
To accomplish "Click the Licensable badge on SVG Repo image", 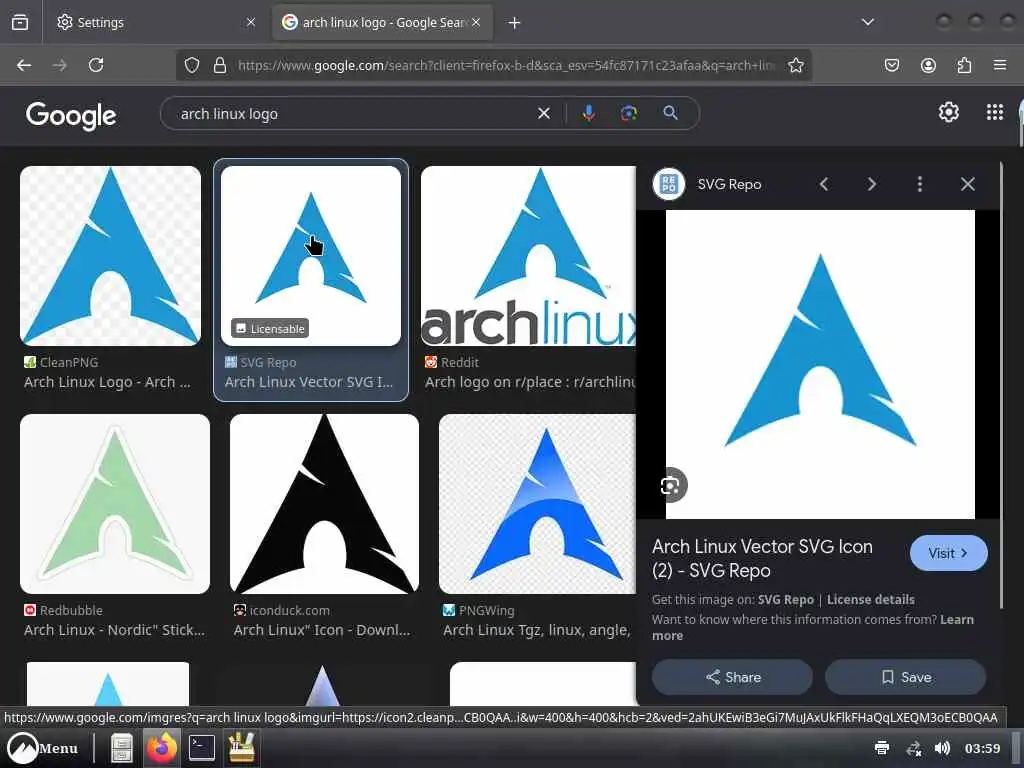I will tap(270, 328).
